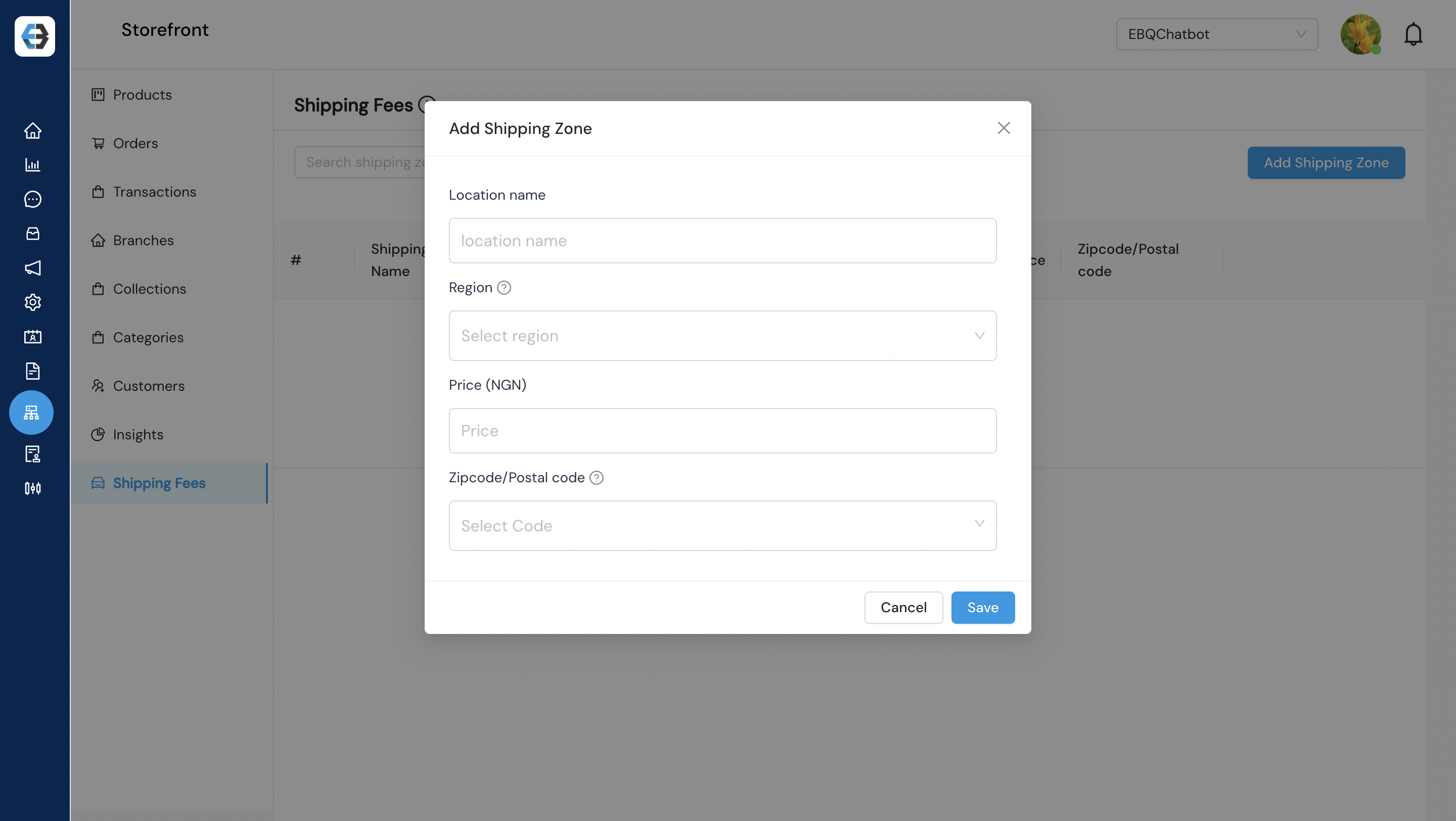Viewport: 1456px width, 821px height.
Task: Click the document icon in left sidebar
Action: [33, 371]
